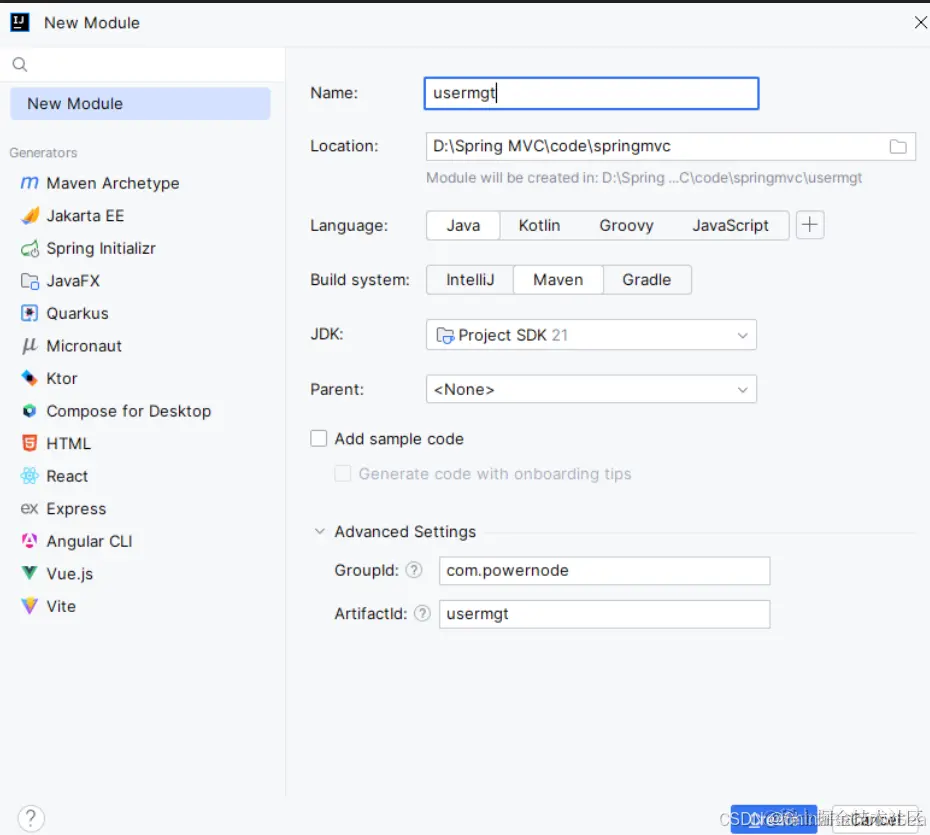Viewport: 930px width, 835px height.
Task: Focus the Name input field
Action: coord(591,93)
